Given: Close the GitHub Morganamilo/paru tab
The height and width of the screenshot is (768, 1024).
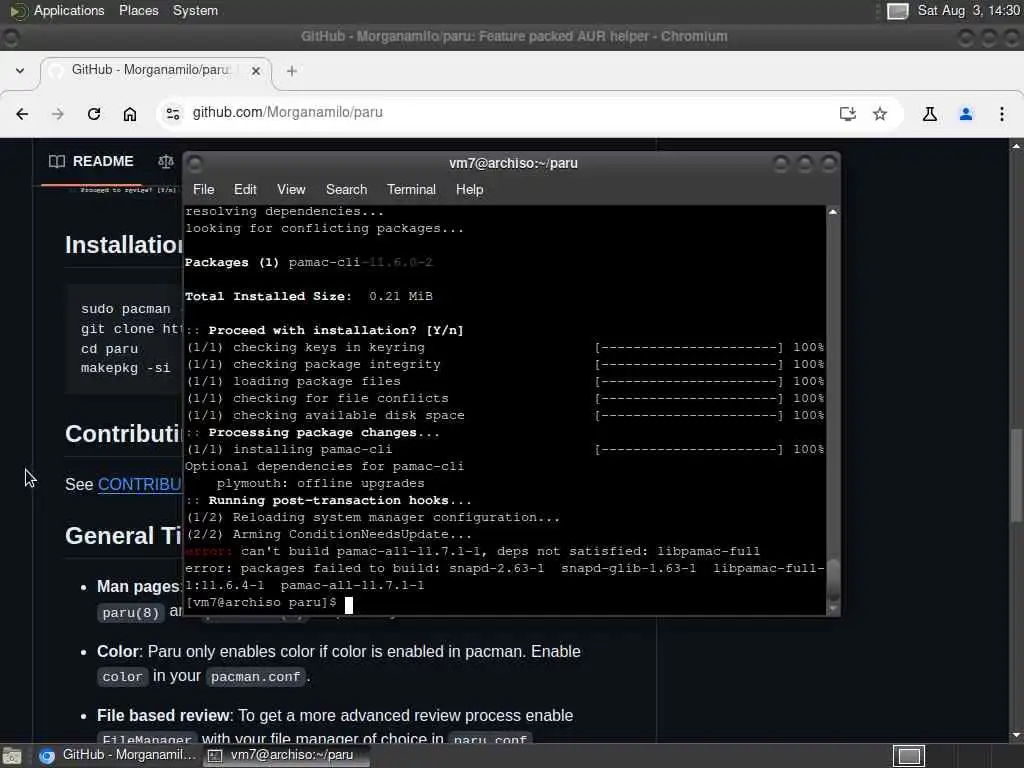Looking at the screenshot, I should click(x=256, y=71).
